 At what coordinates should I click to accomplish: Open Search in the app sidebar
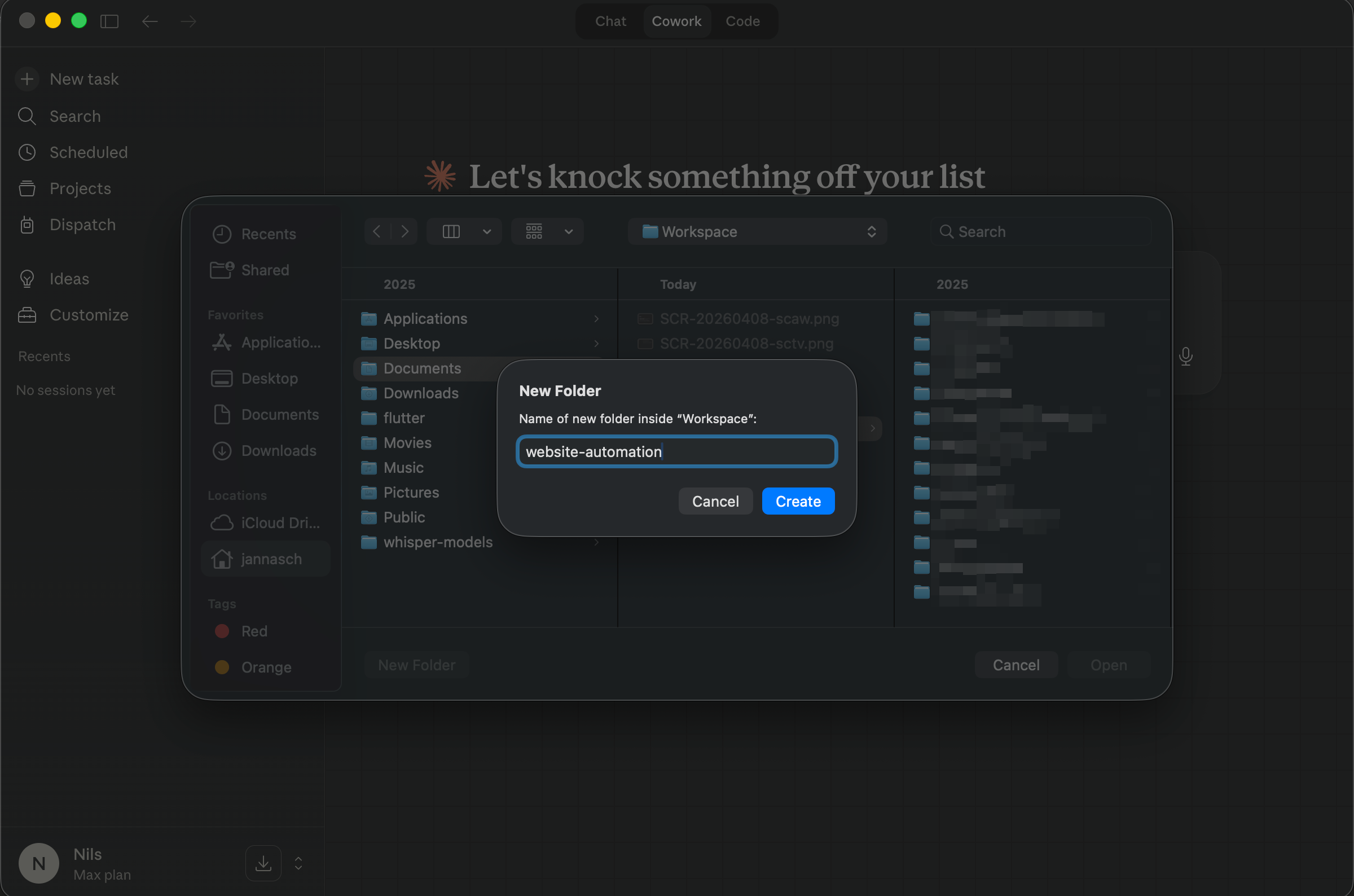[x=59, y=116]
